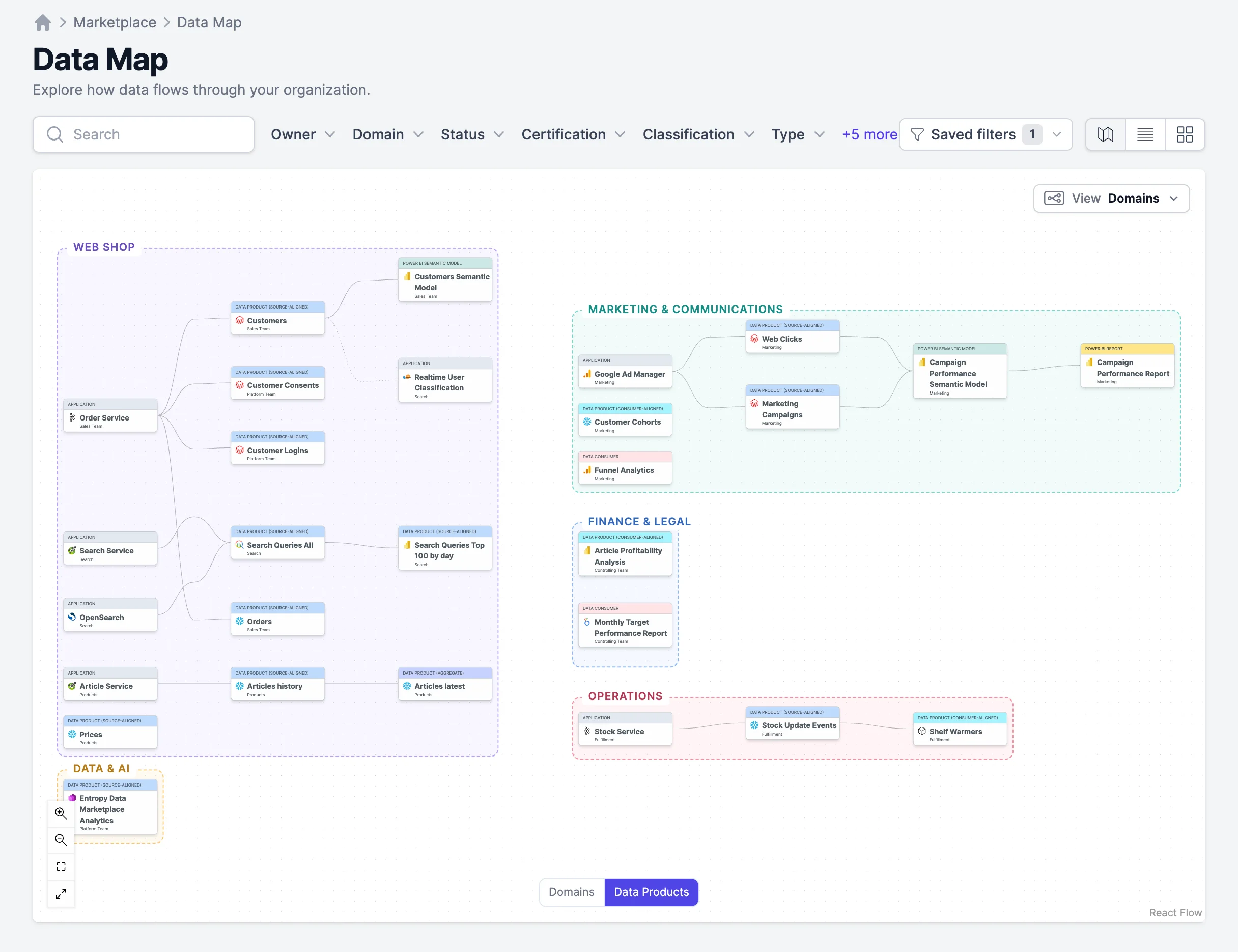Screen dimensions: 1238x952
Task: Open the Domain filter dropdown
Action: [388, 134]
